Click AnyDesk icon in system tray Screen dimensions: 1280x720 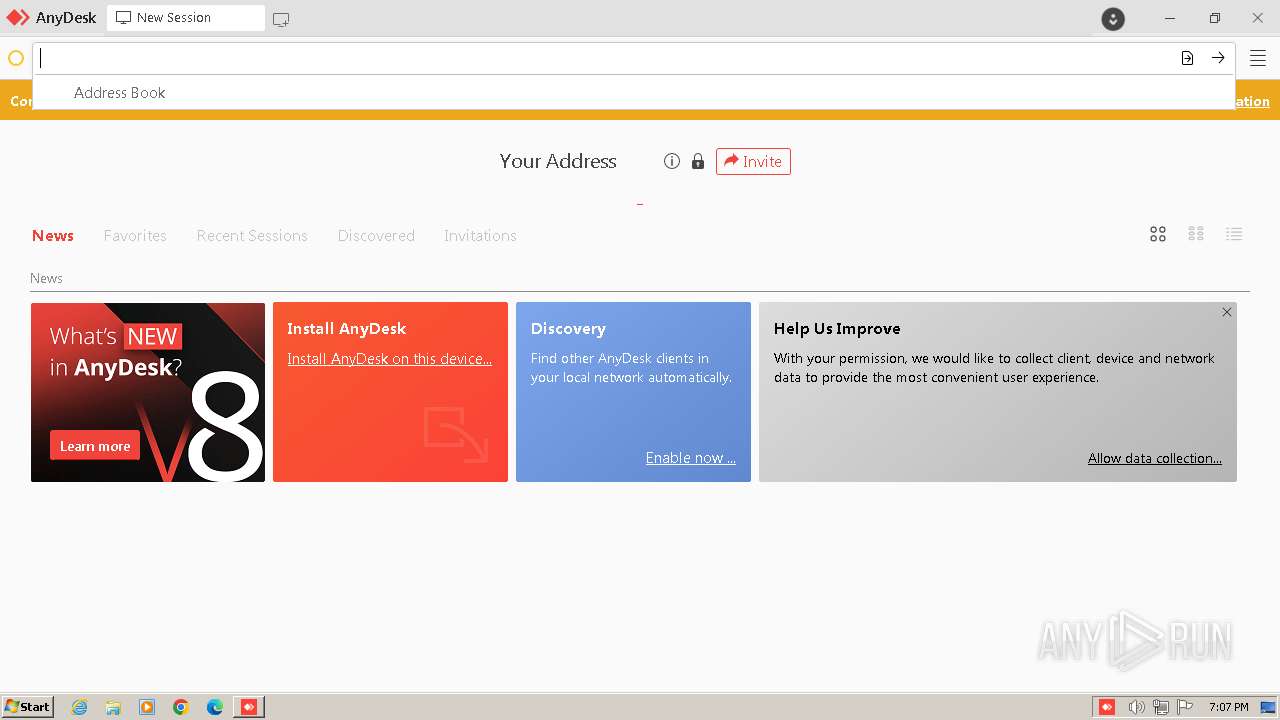coord(1107,707)
